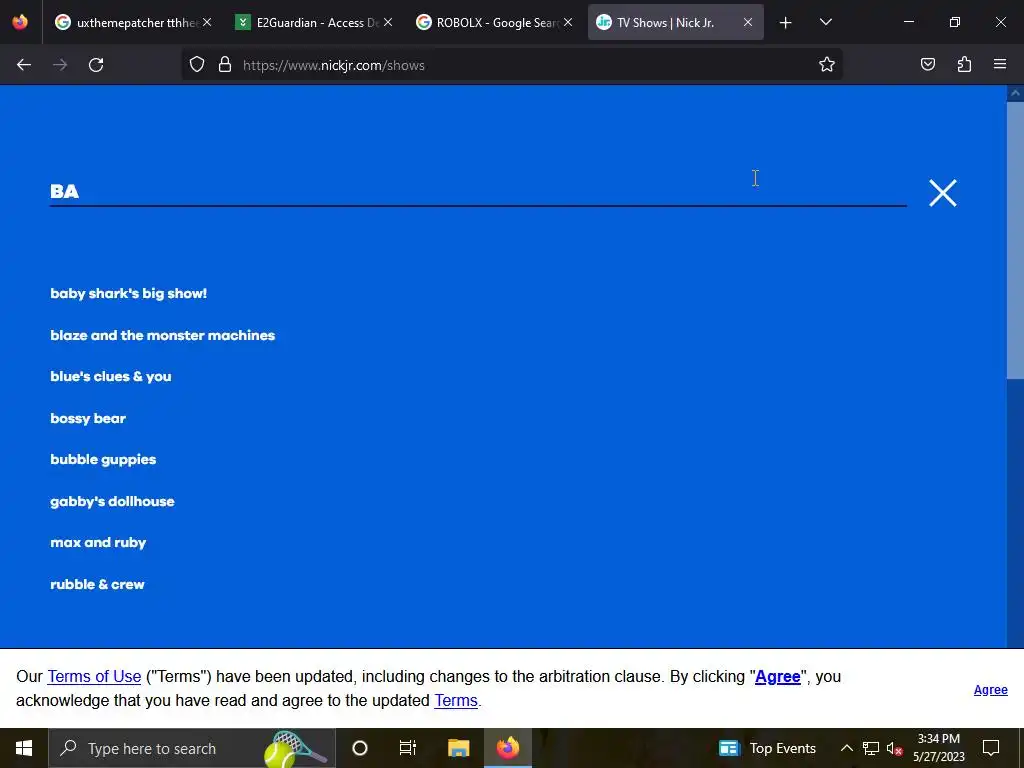
Task: Open Cortana circle icon on taskbar
Action: click(x=360, y=748)
